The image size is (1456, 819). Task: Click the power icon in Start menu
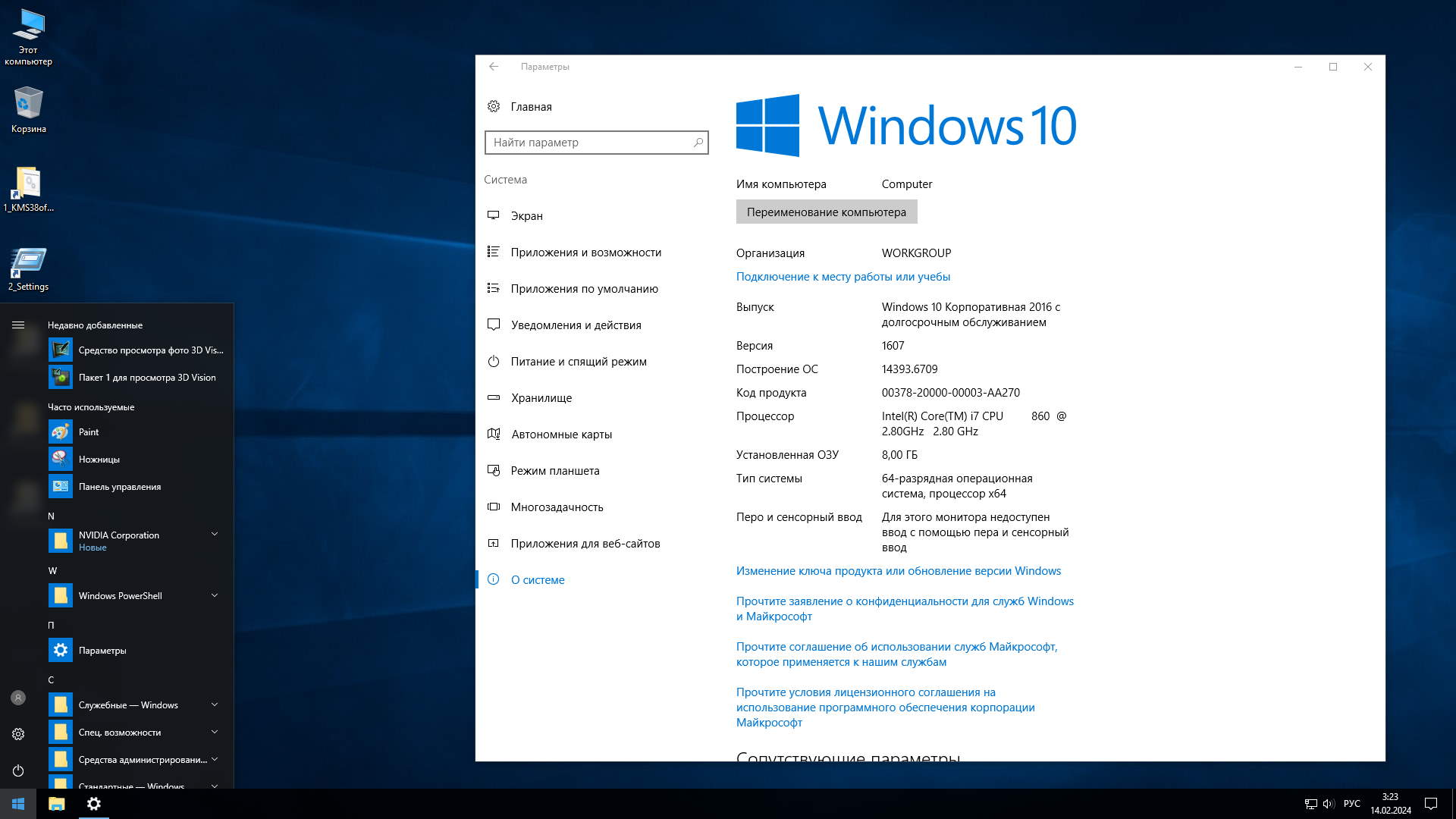[18, 770]
